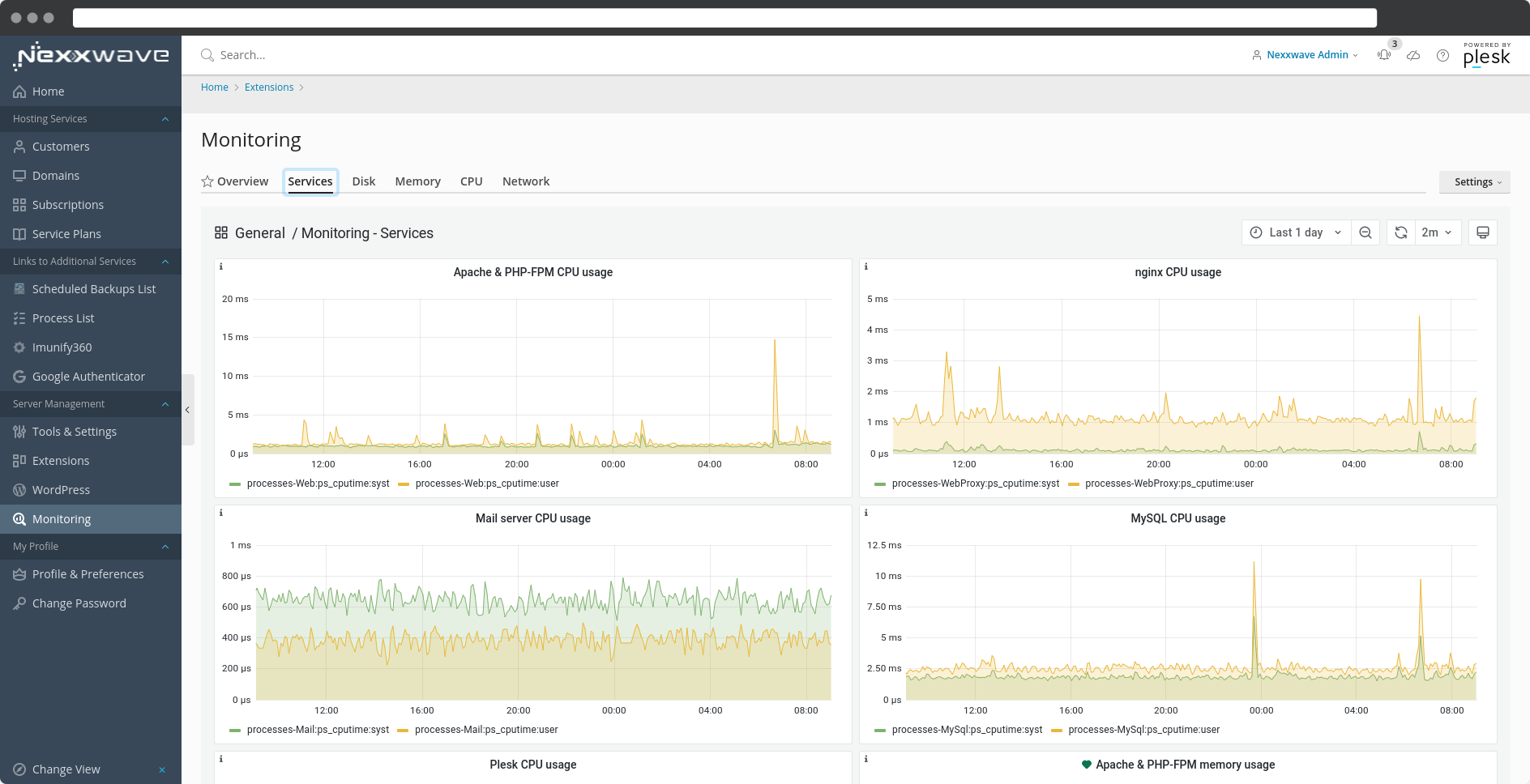Viewport: 1530px width, 784px height.
Task: Click the info icon on MySQL CPU usage panel
Action: [866, 513]
